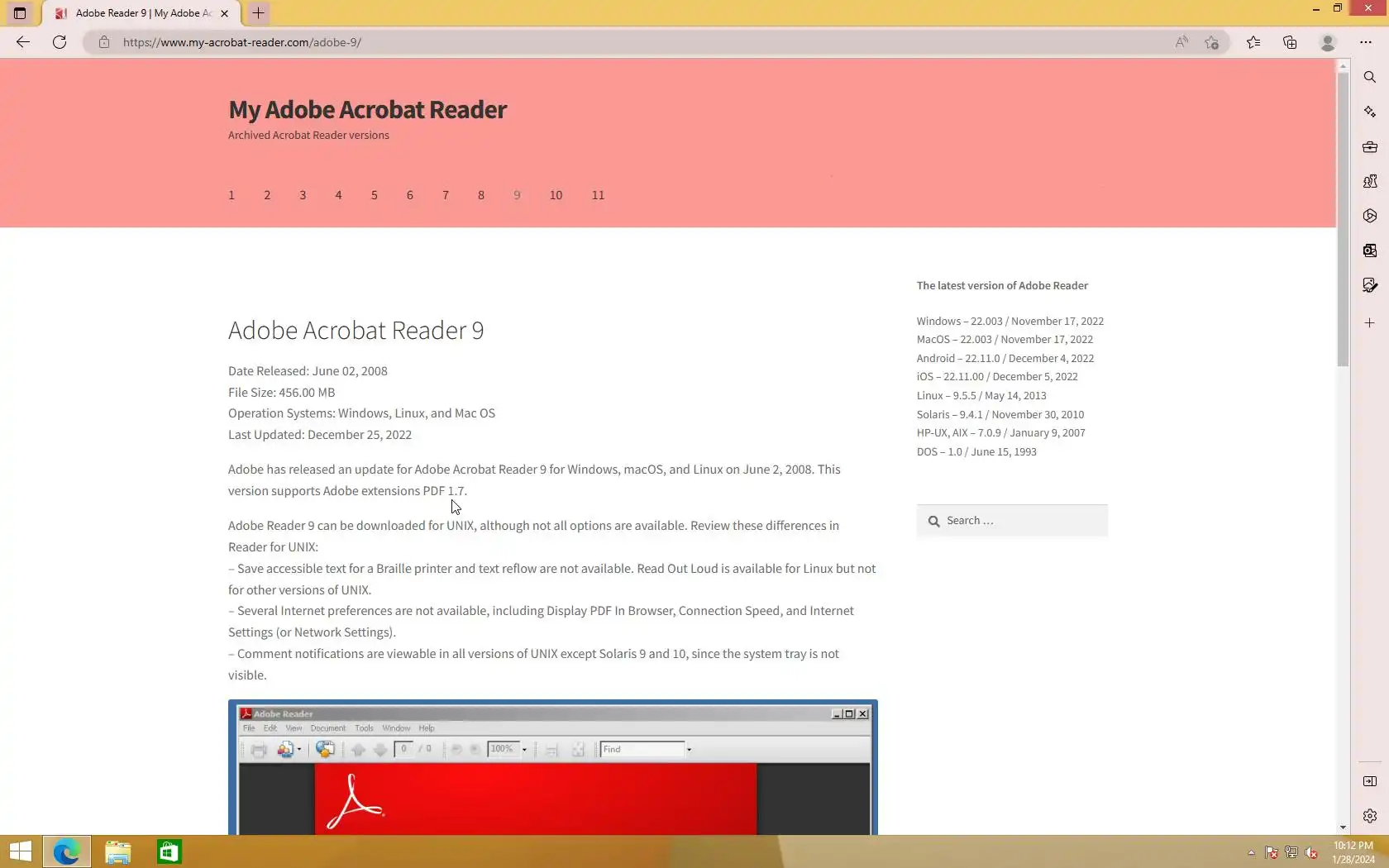Click the Windows Start button
This screenshot has height=868, width=1389.
(x=21, y=851)
